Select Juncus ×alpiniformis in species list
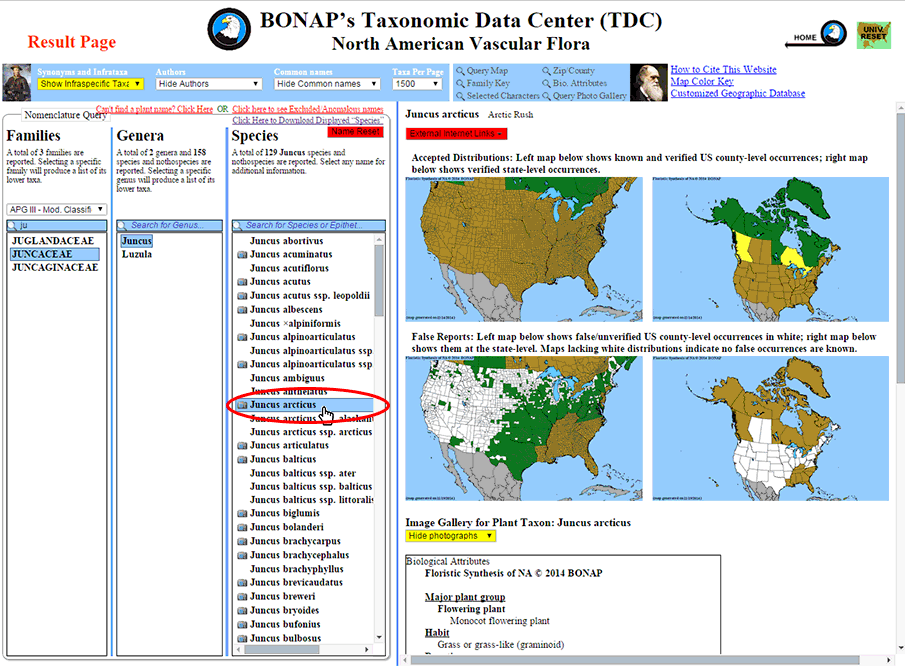Viewport: 905px width, 666px height. click(295, 324)
